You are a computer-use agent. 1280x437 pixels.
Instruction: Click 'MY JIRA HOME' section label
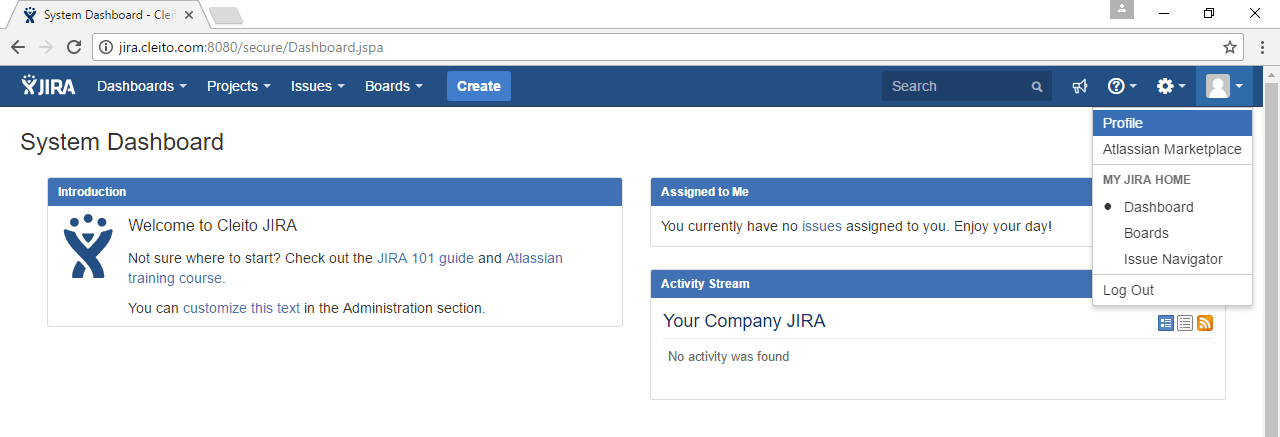click(x=1147, y=180)
